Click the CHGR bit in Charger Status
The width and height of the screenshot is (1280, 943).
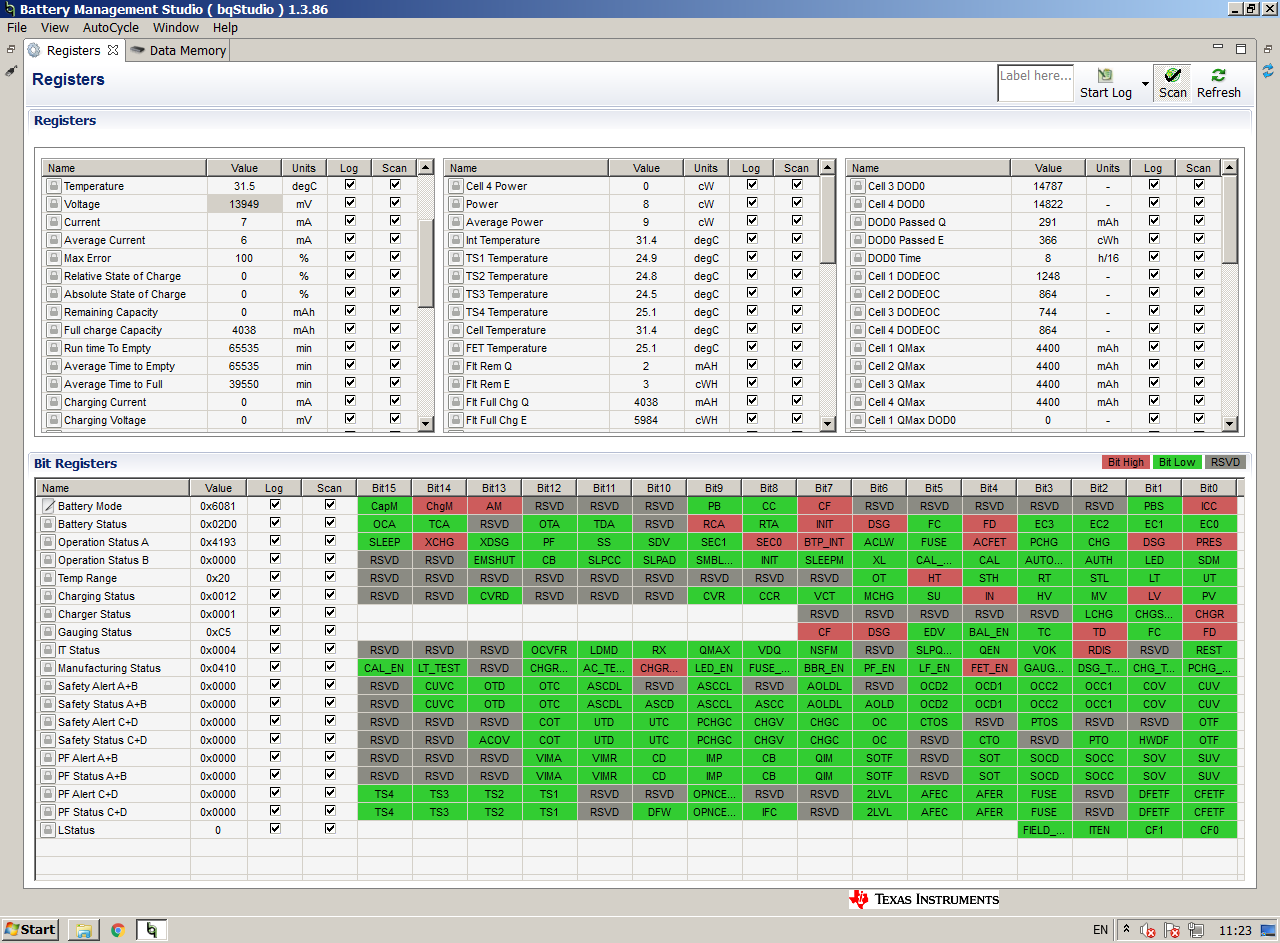[x=1209, y=614]
